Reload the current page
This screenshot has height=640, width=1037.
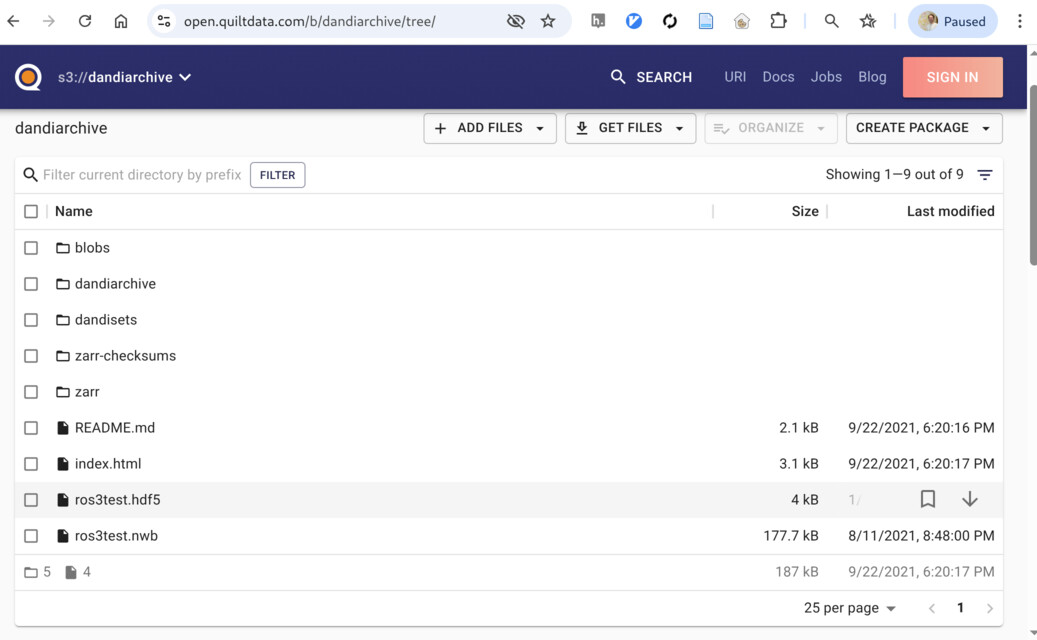(x=85, y=21)
